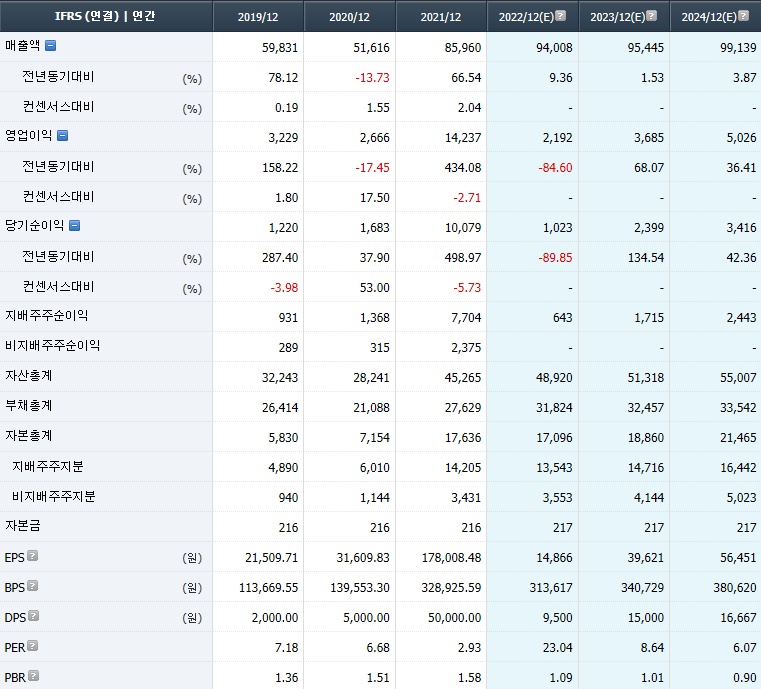761x689 pixels.
Task: Select 당기순이익 value 10,079
Action: click(463, 228)
